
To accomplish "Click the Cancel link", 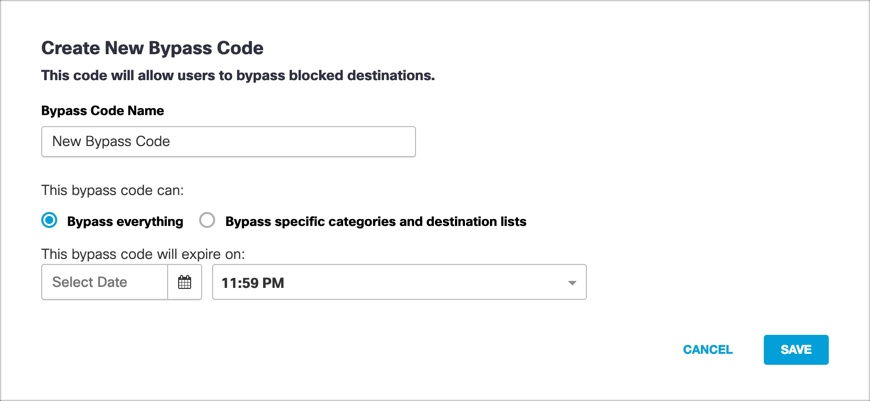I will 708,350.
